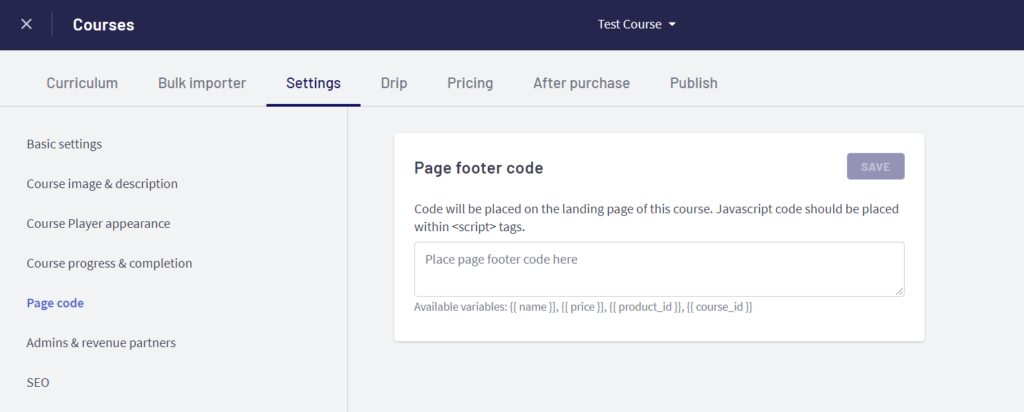Switch to the Curriculum tab
The width and height of the screenshot is (1024, 412).
point(82,83)
